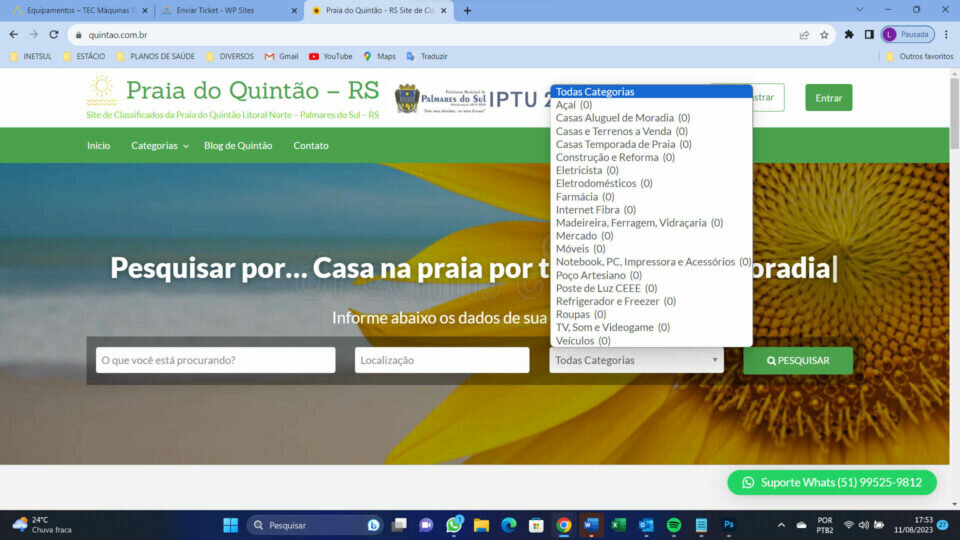Choose Refrigerador e Freezer option
The height and width of the screenshot is (540, 960).
point(651,301)
